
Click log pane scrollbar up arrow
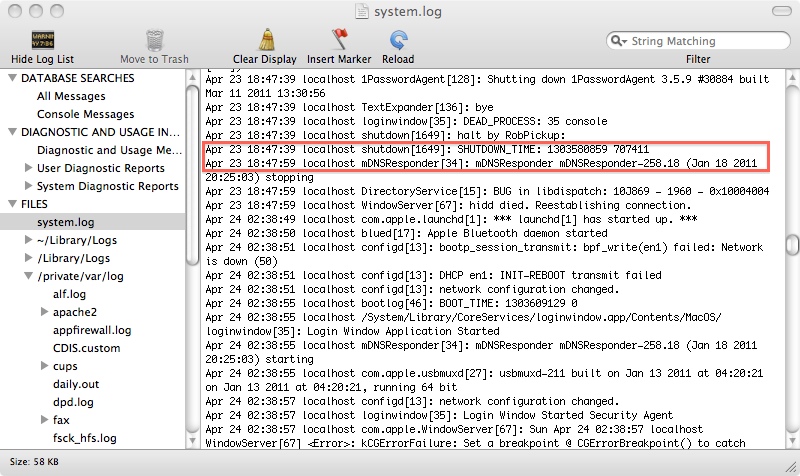click(792, 78)
